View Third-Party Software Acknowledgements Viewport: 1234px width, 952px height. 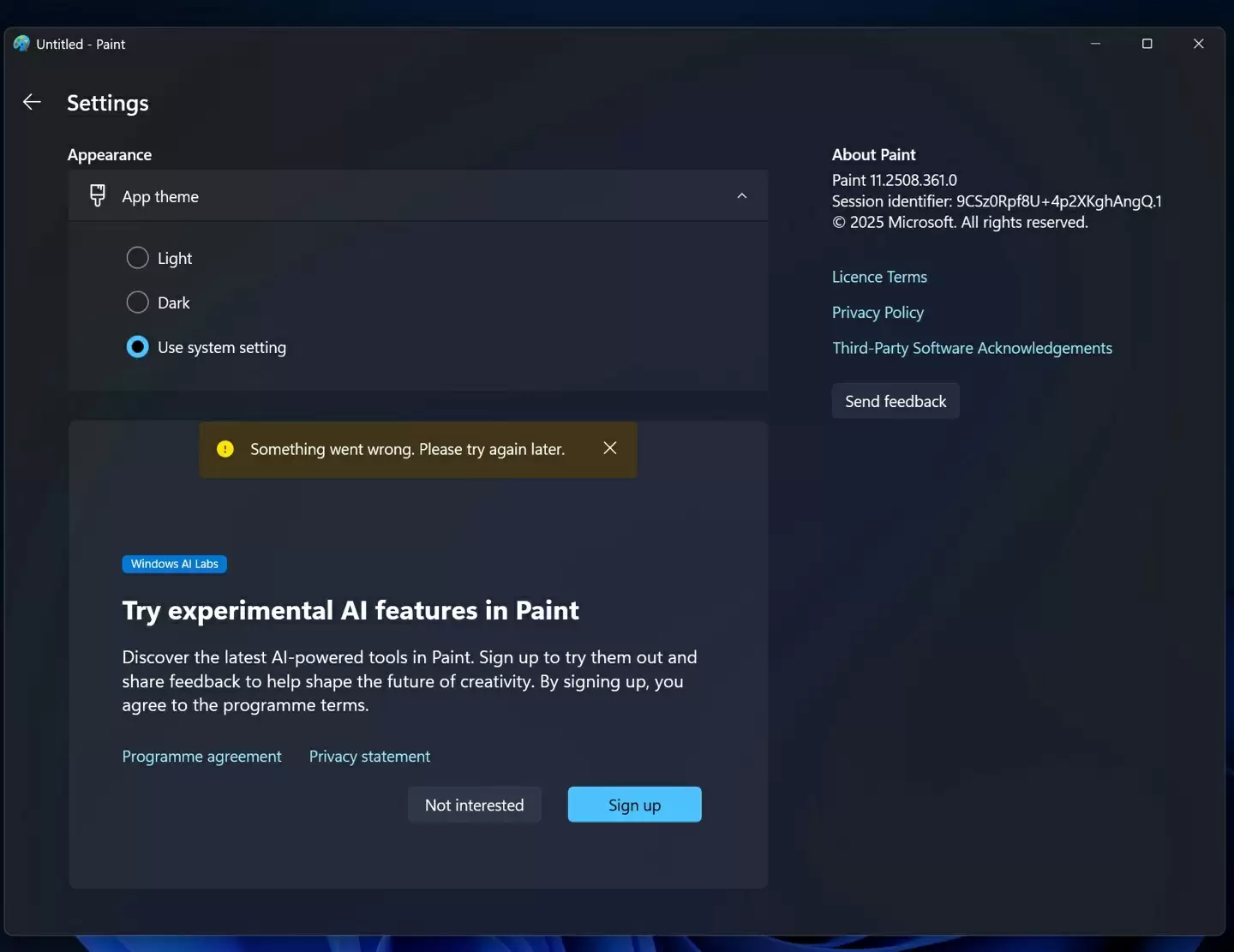click(x=972, y=348)
